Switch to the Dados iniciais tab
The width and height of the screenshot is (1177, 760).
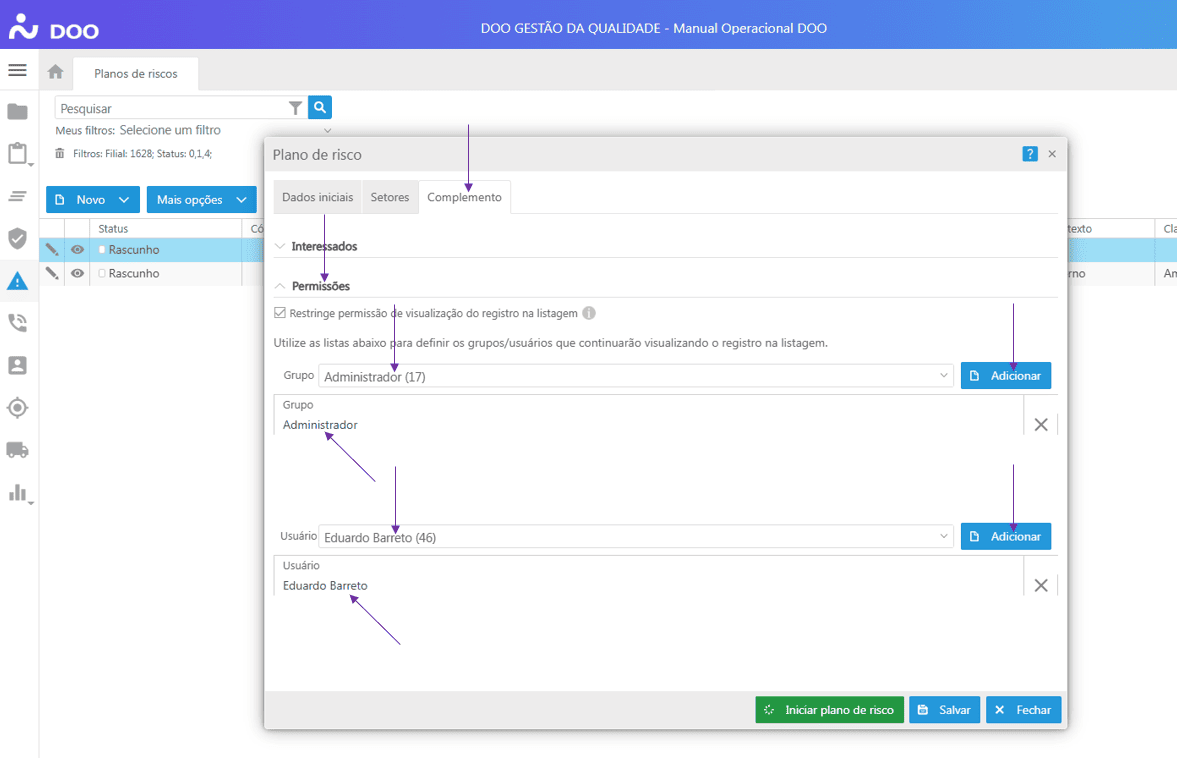pyautogui.click(x=317, y=197)
